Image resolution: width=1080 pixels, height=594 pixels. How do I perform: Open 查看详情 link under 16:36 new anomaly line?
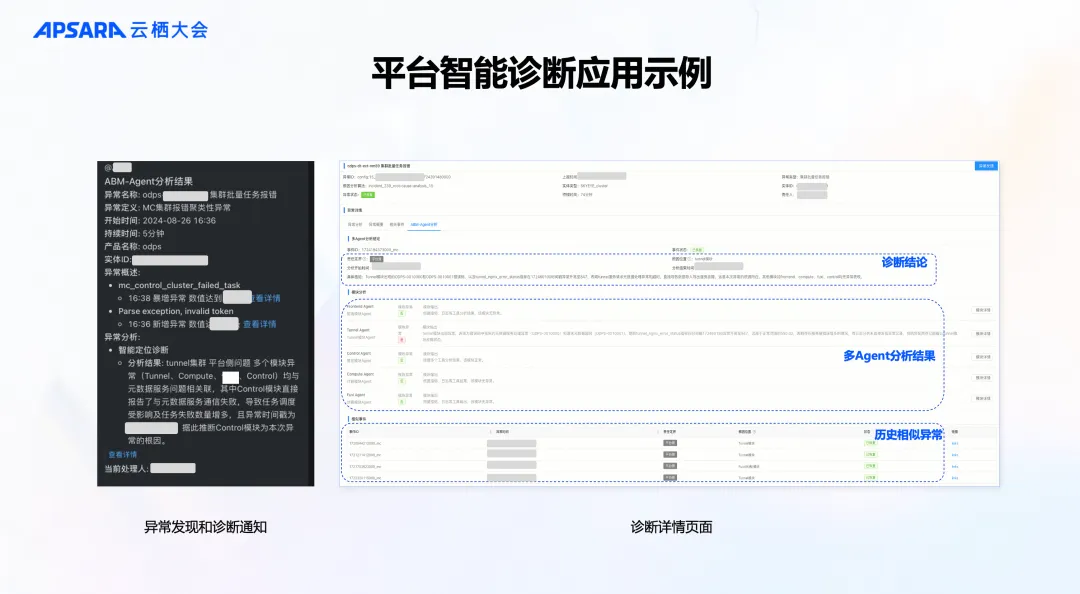coord(260,324)
